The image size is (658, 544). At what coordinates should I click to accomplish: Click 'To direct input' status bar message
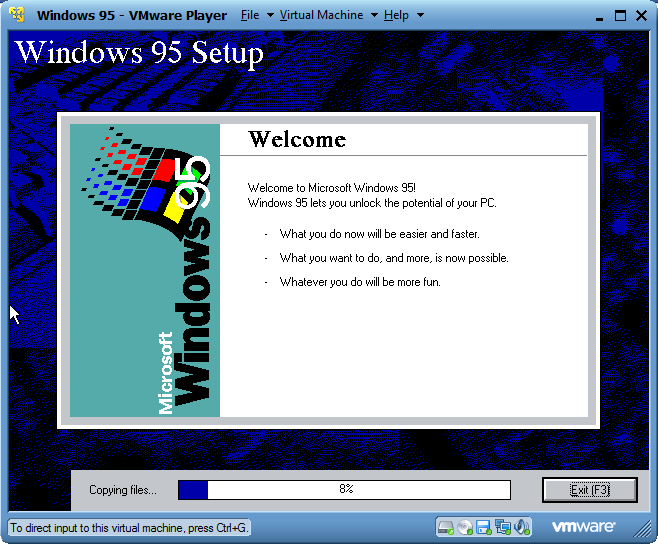tap(129, 527)
